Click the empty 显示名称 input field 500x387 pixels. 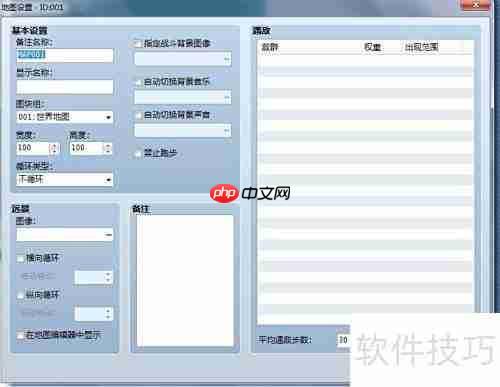point(65,87)
